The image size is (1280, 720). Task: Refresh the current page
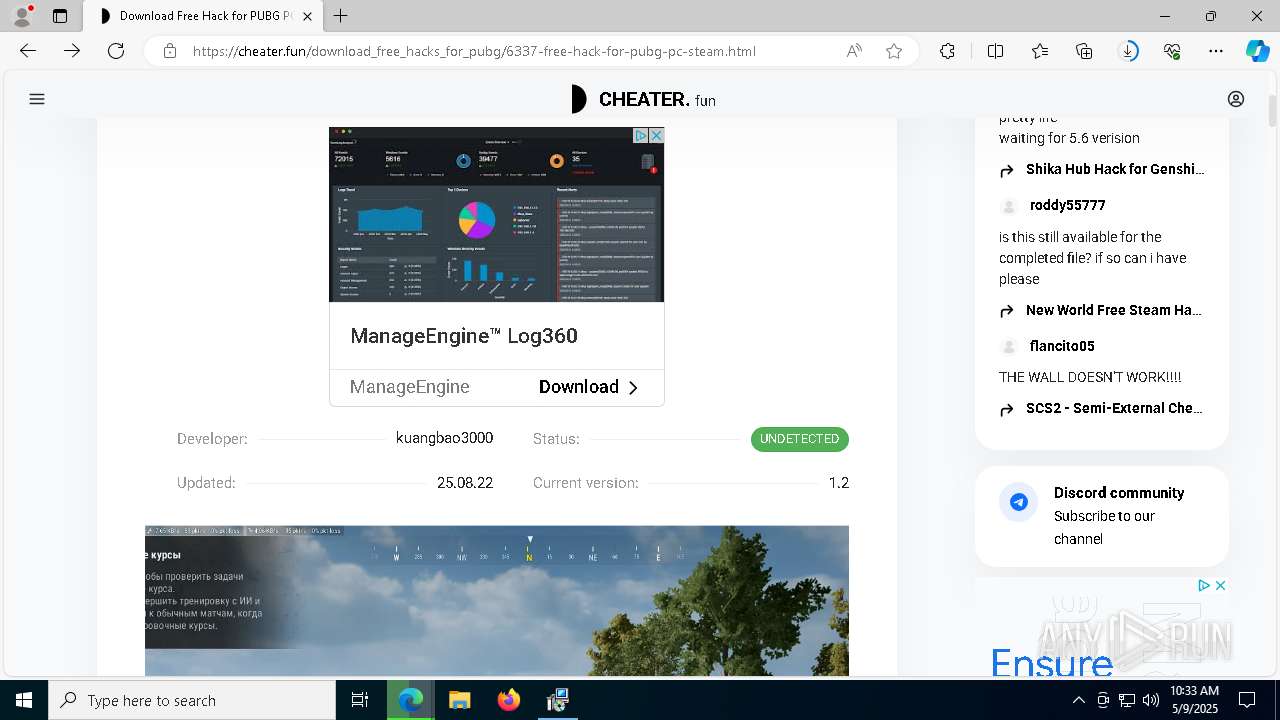[x=116, y=51]
